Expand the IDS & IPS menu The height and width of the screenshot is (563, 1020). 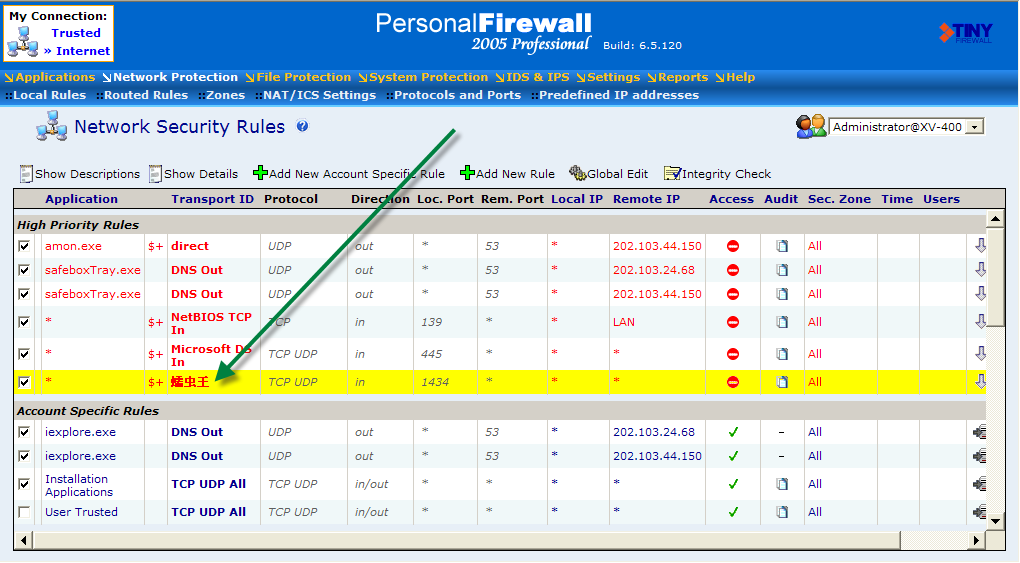(533, 77)
